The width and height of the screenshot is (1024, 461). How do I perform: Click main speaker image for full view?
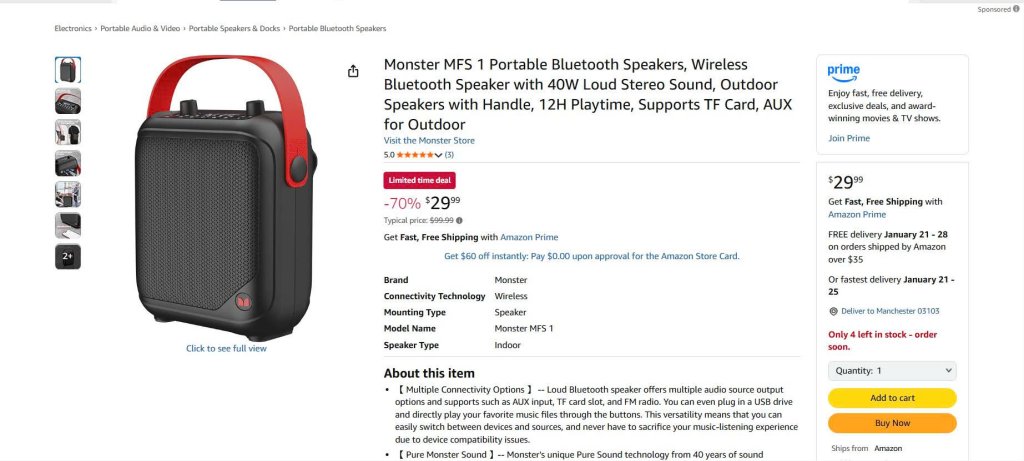[226, 200]
